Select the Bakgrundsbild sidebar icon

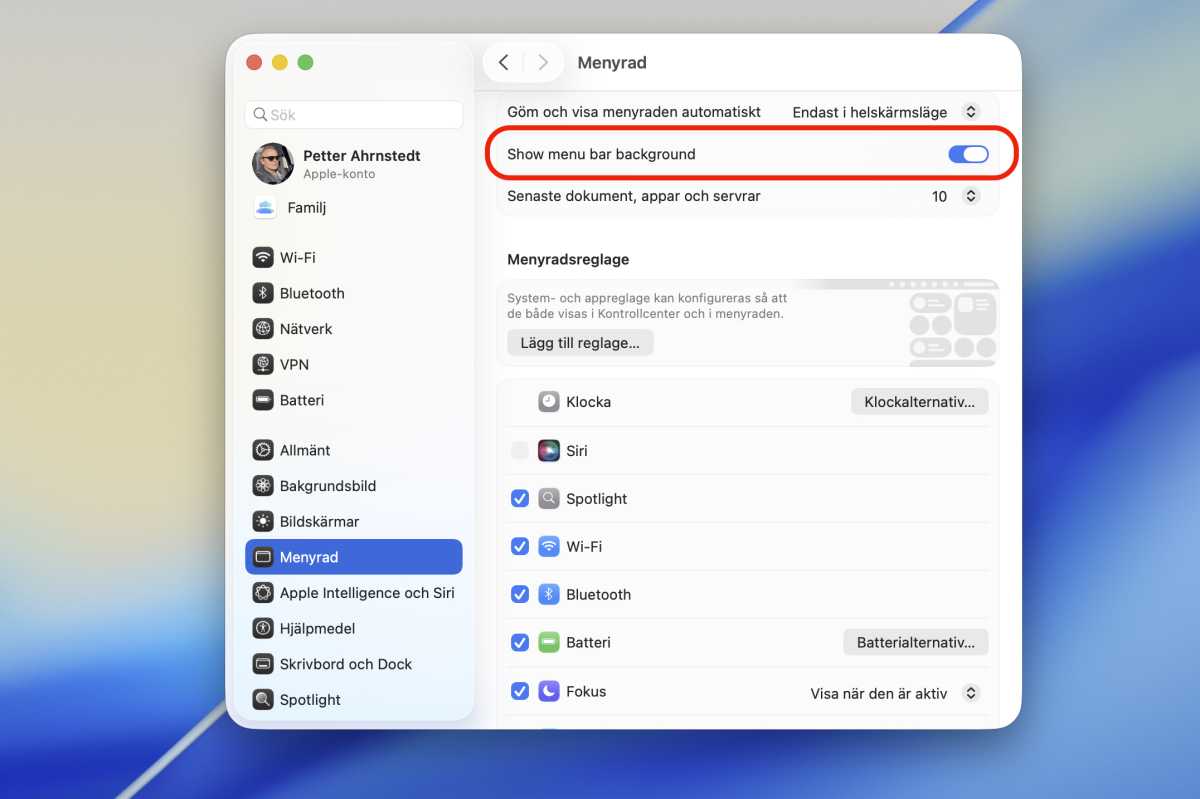click(x=262, y=486)
